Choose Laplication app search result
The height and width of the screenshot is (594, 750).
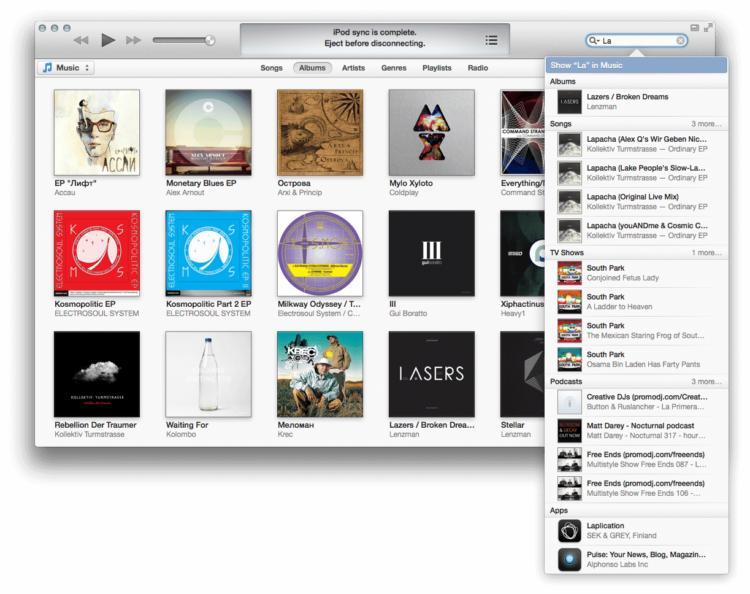pos(636,531)
